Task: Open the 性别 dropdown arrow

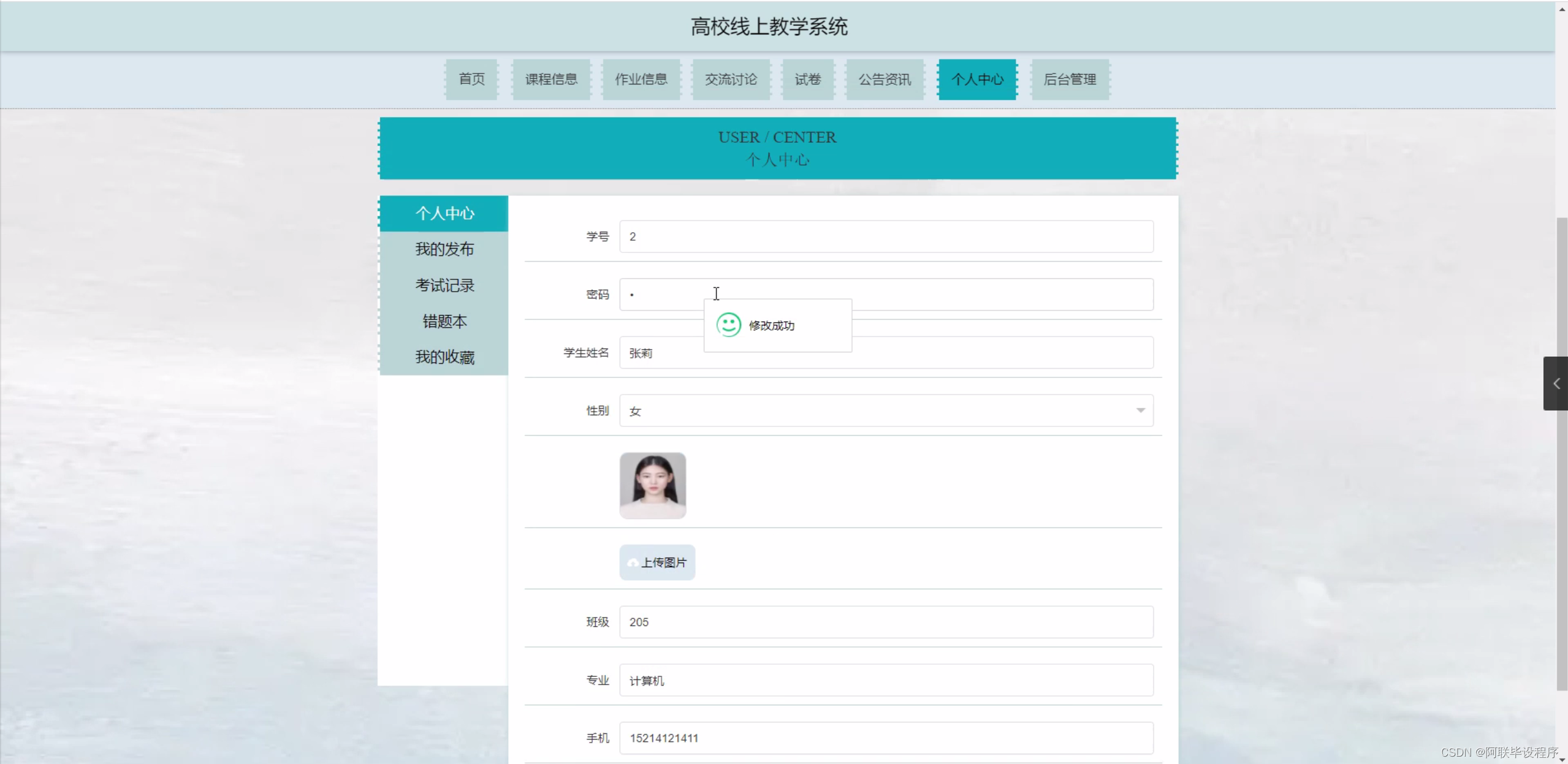Action: 1140,410
